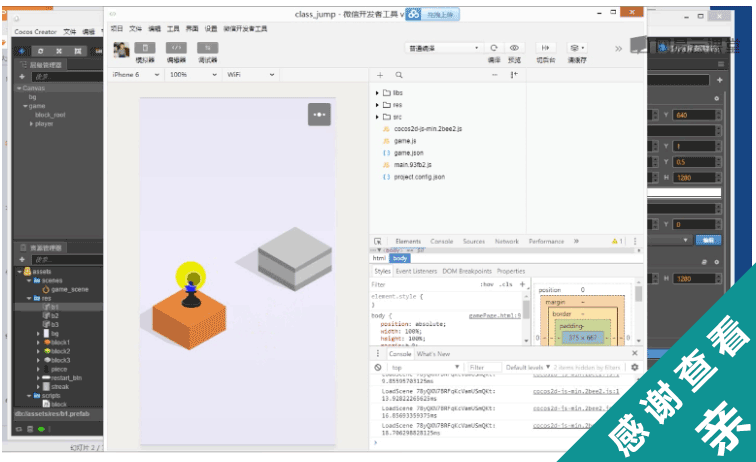Switch to the Network tab in DevTools
This screenshot has height=462, width=756.
point(506,241)
